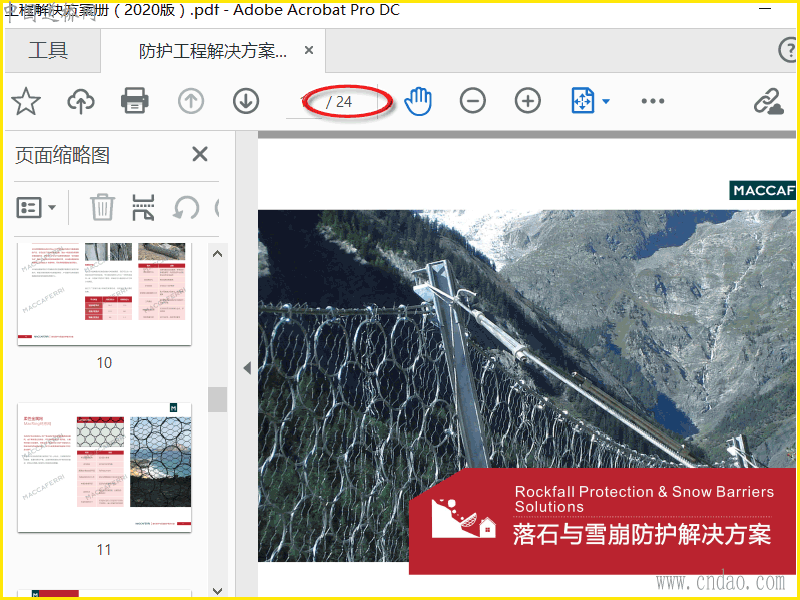This screenshot has width=800, height=600.
Task: Close the 防护工程解决方案 document tab
Action: pyautogui.click(x=309, y=50)
